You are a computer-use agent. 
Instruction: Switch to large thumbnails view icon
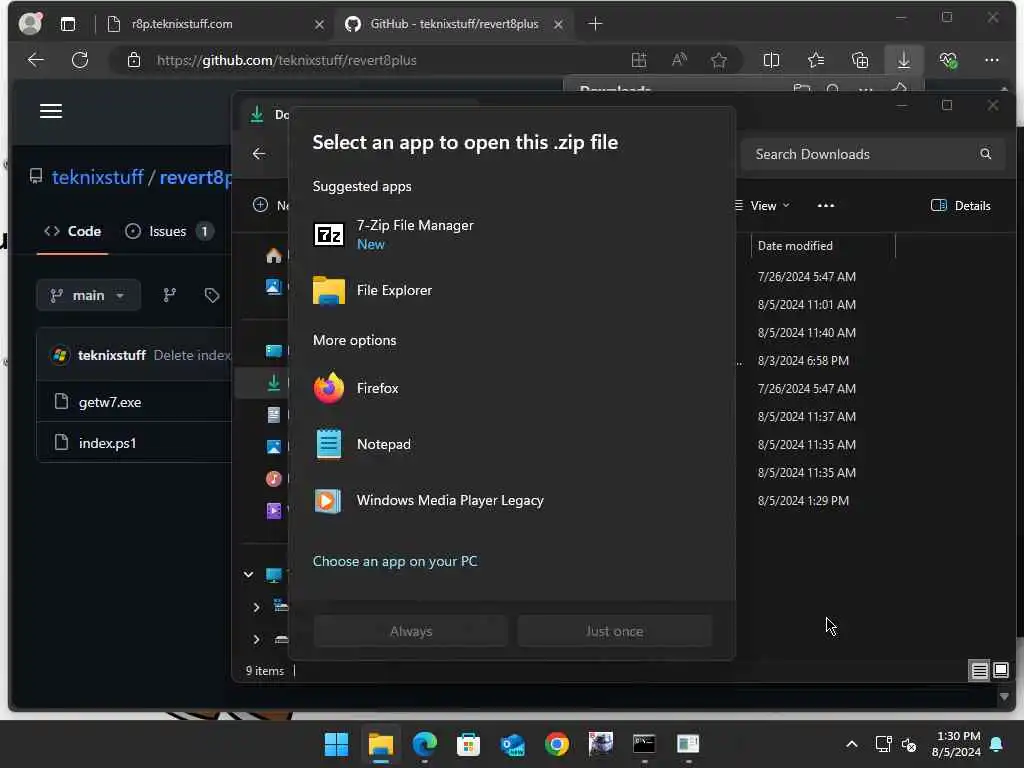pyautogui.click(x=1000, y=671)
